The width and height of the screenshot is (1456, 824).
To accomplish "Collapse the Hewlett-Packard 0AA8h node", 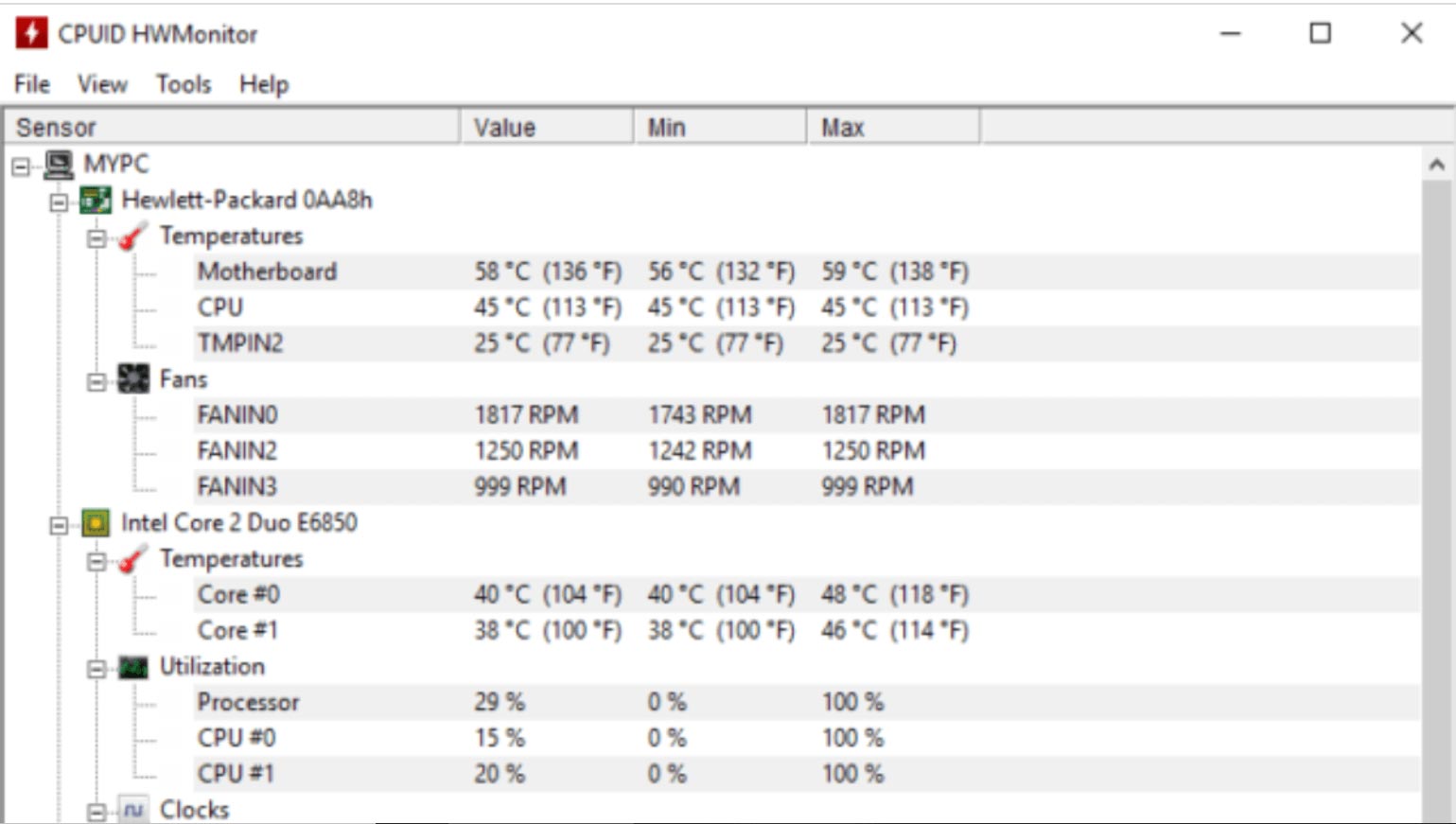I will click(x=59, y=202).
